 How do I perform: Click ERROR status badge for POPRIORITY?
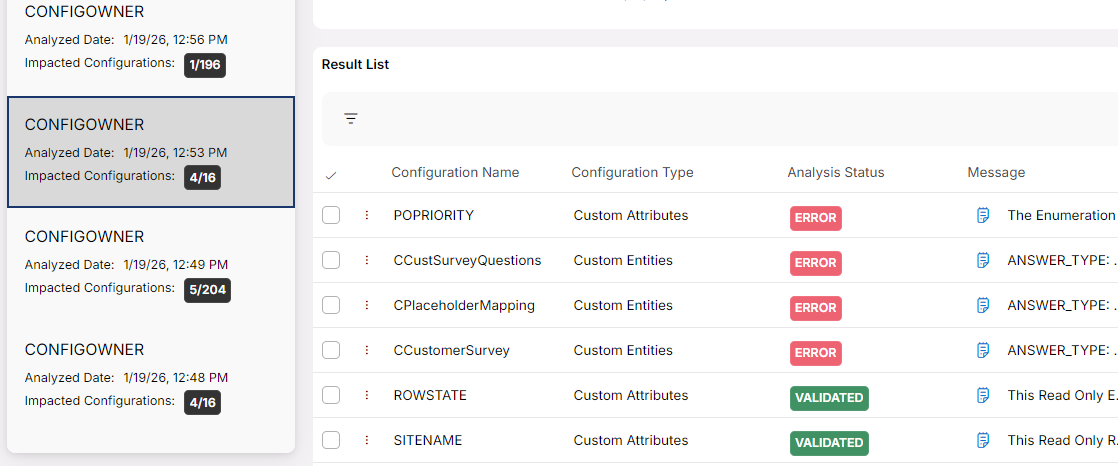pyautogui.click(x=816, y=218)
